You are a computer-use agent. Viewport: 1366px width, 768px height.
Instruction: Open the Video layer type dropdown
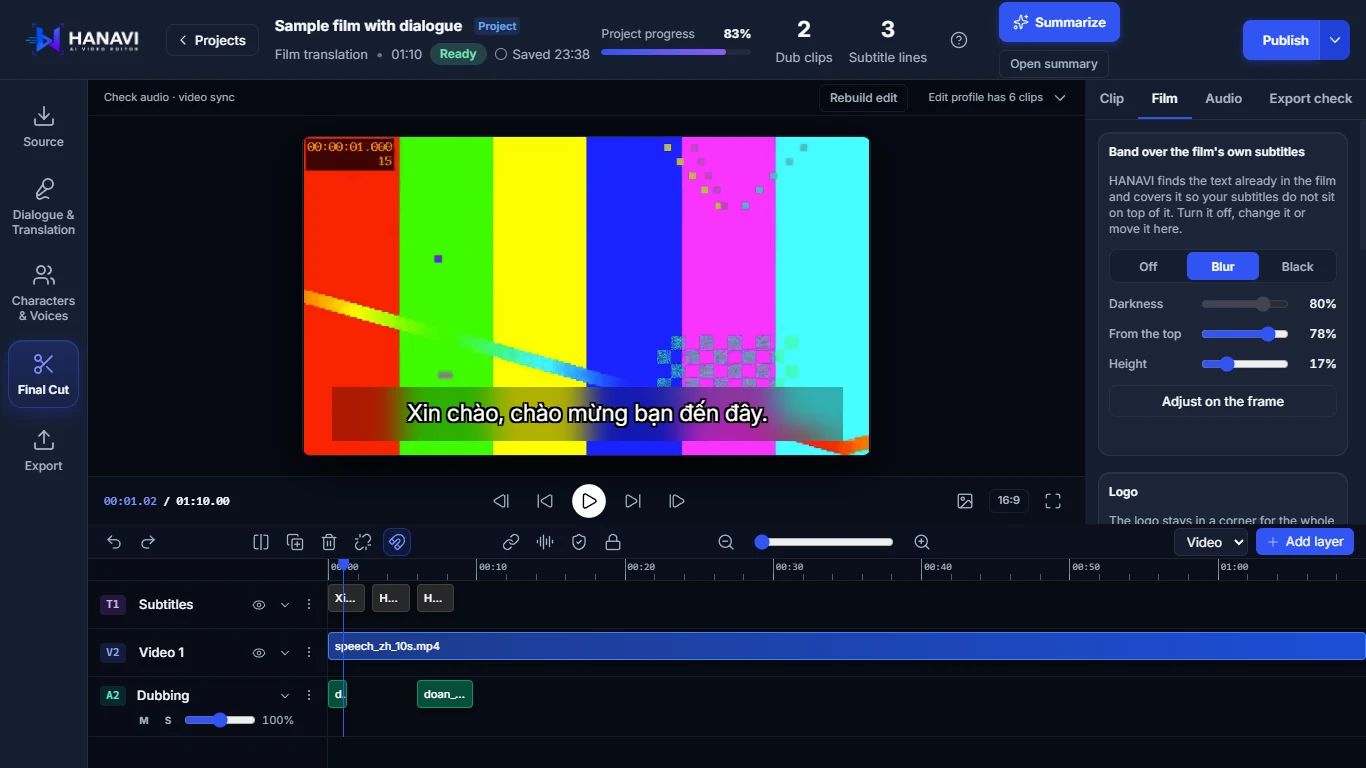(x=1211, y=542)
